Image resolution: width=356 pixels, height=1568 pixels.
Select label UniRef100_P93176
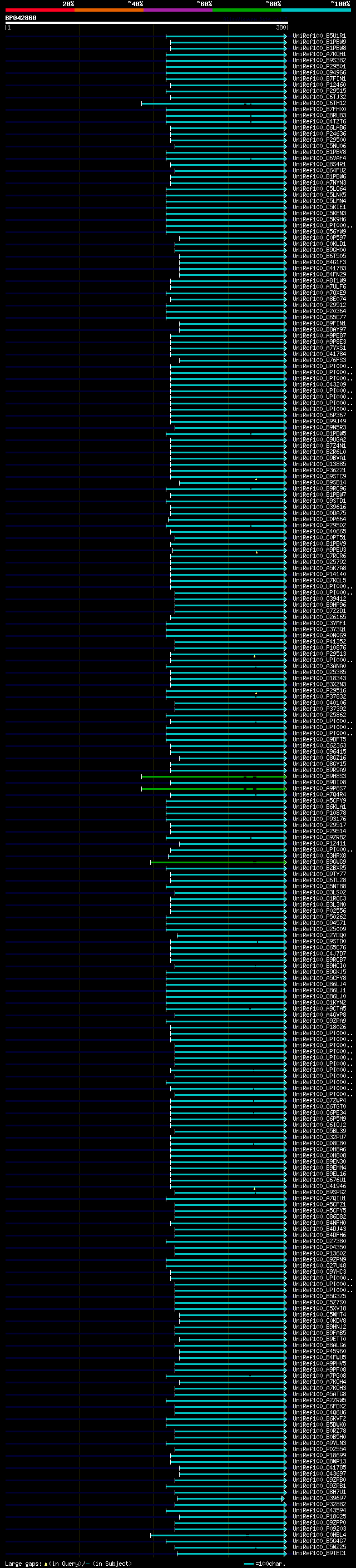click(319, 819)
